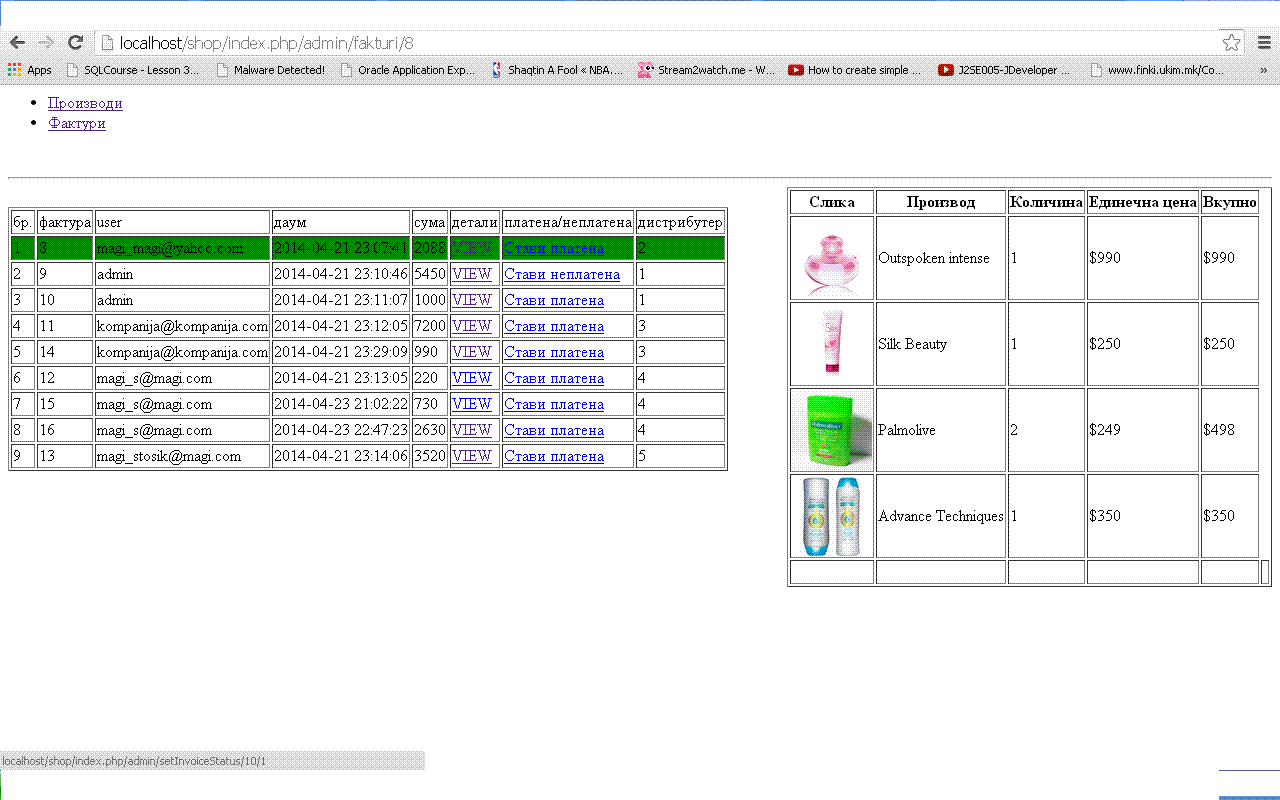Reload the page with refresh icon

[75, 42]
